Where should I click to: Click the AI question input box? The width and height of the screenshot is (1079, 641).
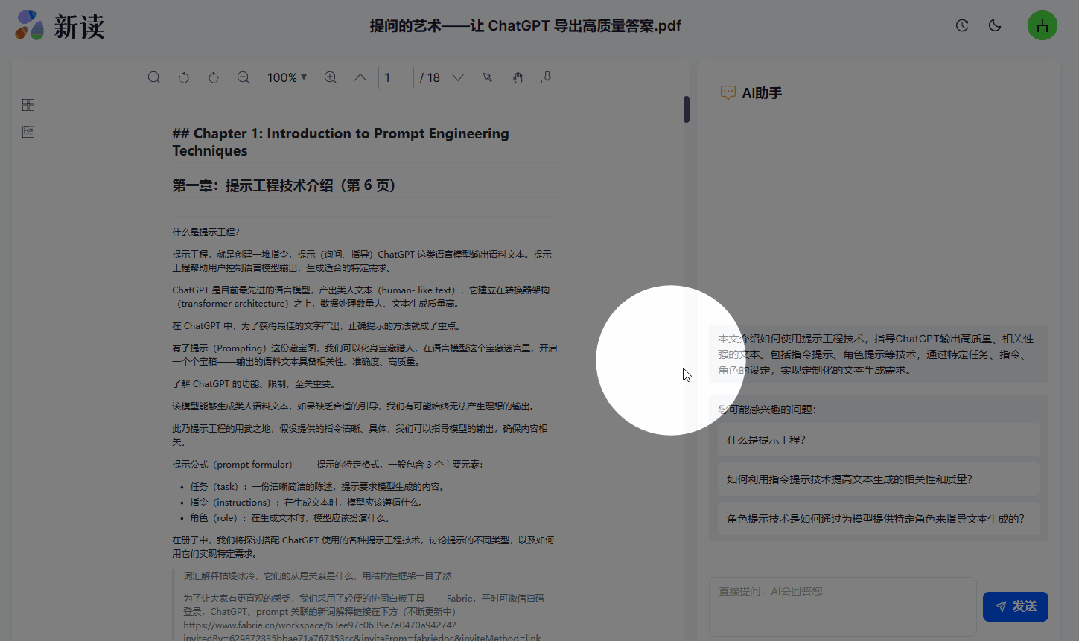pos(842,606)
